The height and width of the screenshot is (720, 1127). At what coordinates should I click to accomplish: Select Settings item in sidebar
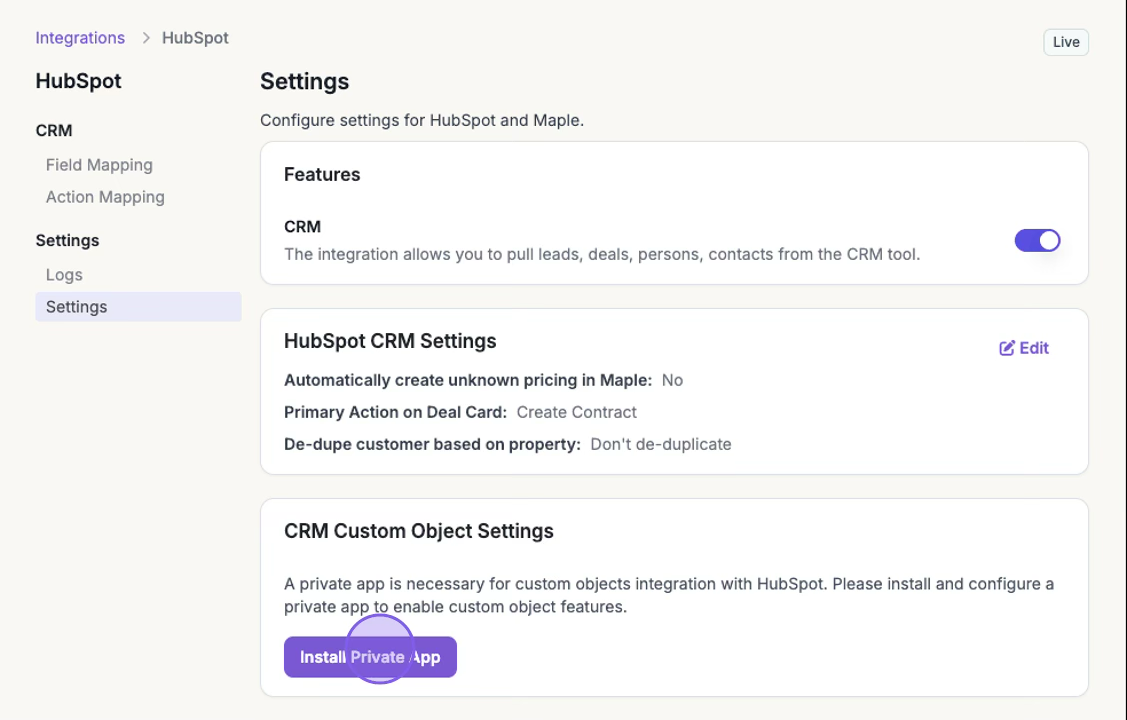click(x=76, y=307)
